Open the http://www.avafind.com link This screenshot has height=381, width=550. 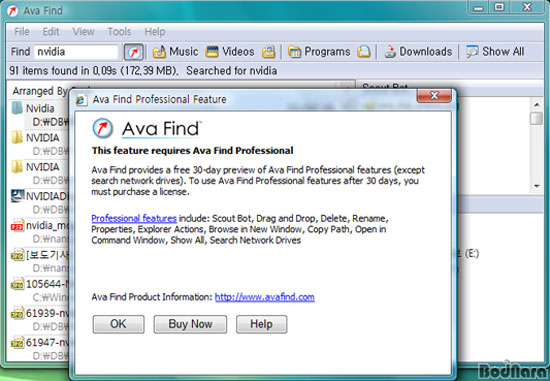(x=264, y=297)
